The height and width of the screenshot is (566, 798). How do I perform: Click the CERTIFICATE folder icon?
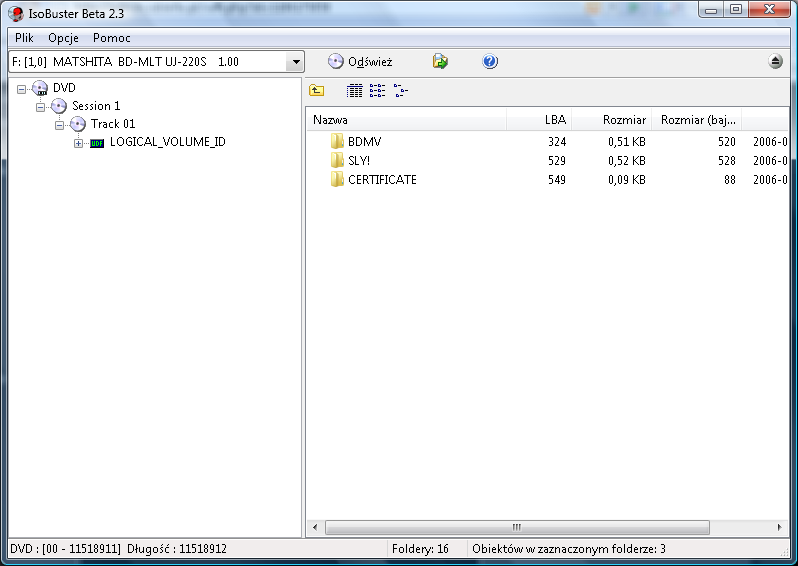337,179
